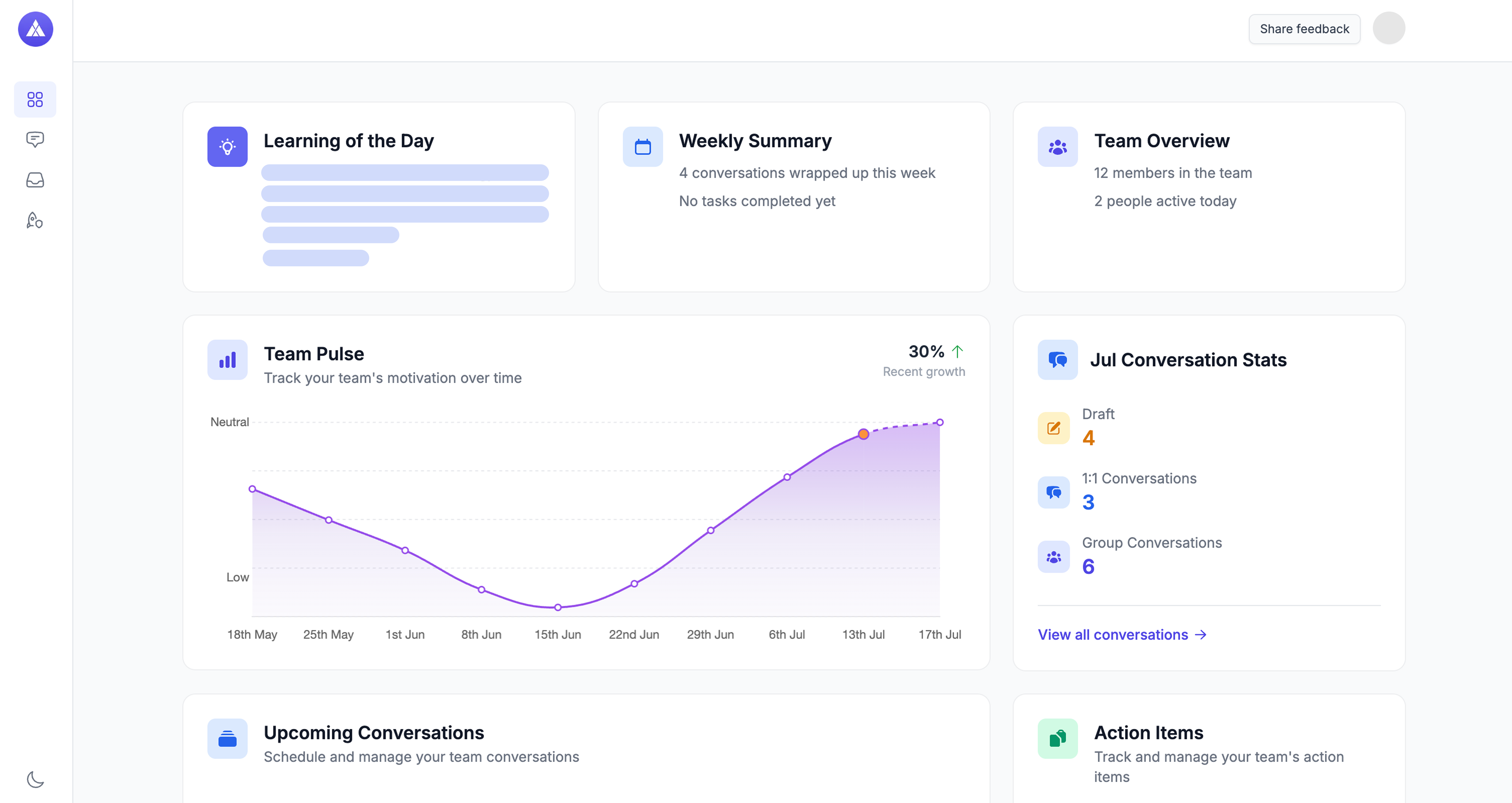The height and width of the screenshot is (803, 1512).
Task: Click the Draft pencil edit icon
Action: (x=1054, y=428)
